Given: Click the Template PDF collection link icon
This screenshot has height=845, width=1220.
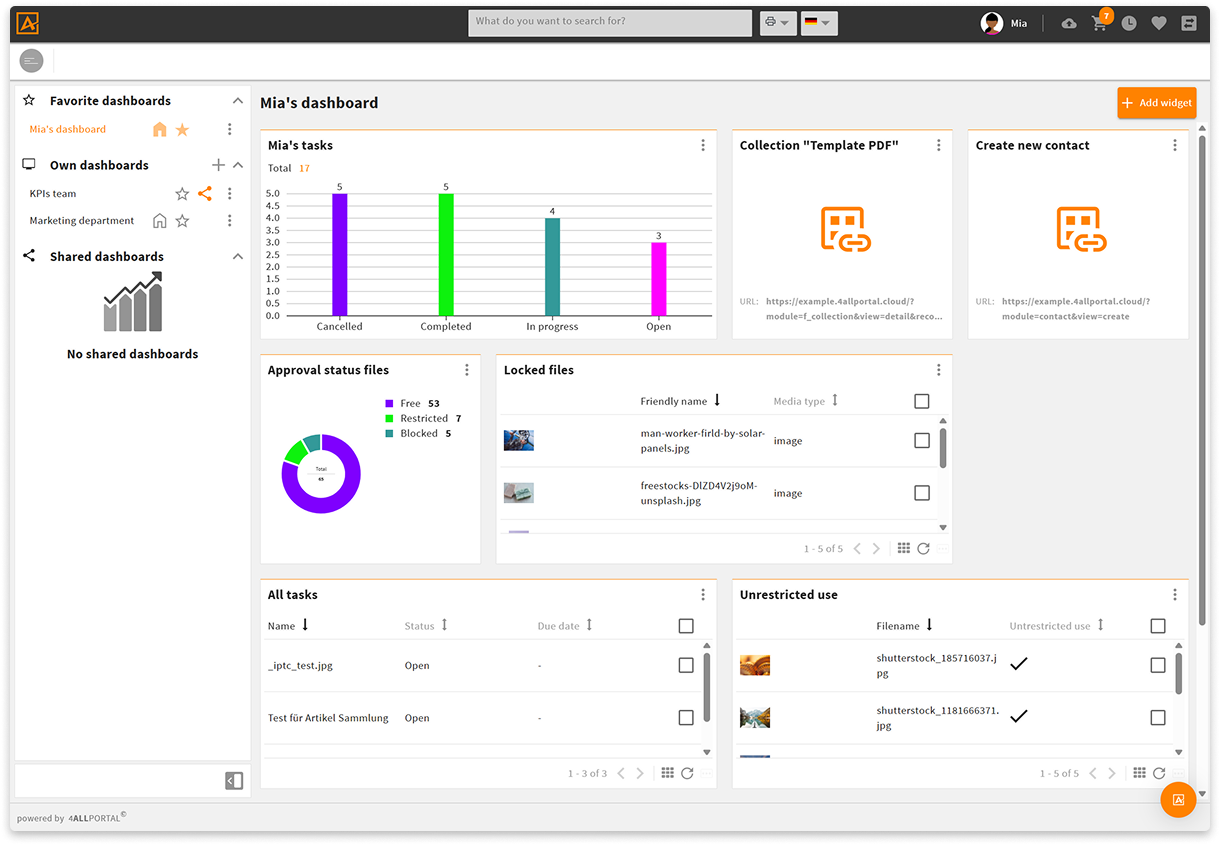Looking at the screenshot, I should 846,229.
